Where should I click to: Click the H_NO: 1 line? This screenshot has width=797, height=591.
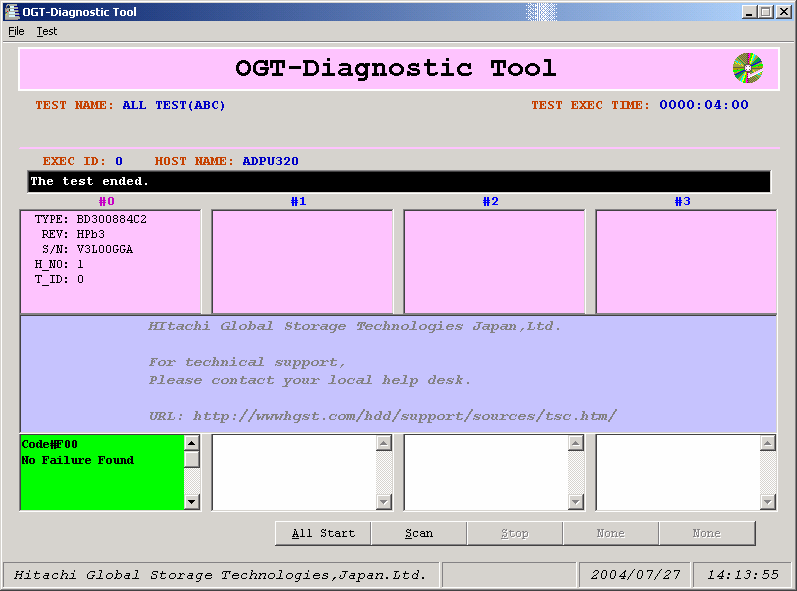[x=59, y=264]
